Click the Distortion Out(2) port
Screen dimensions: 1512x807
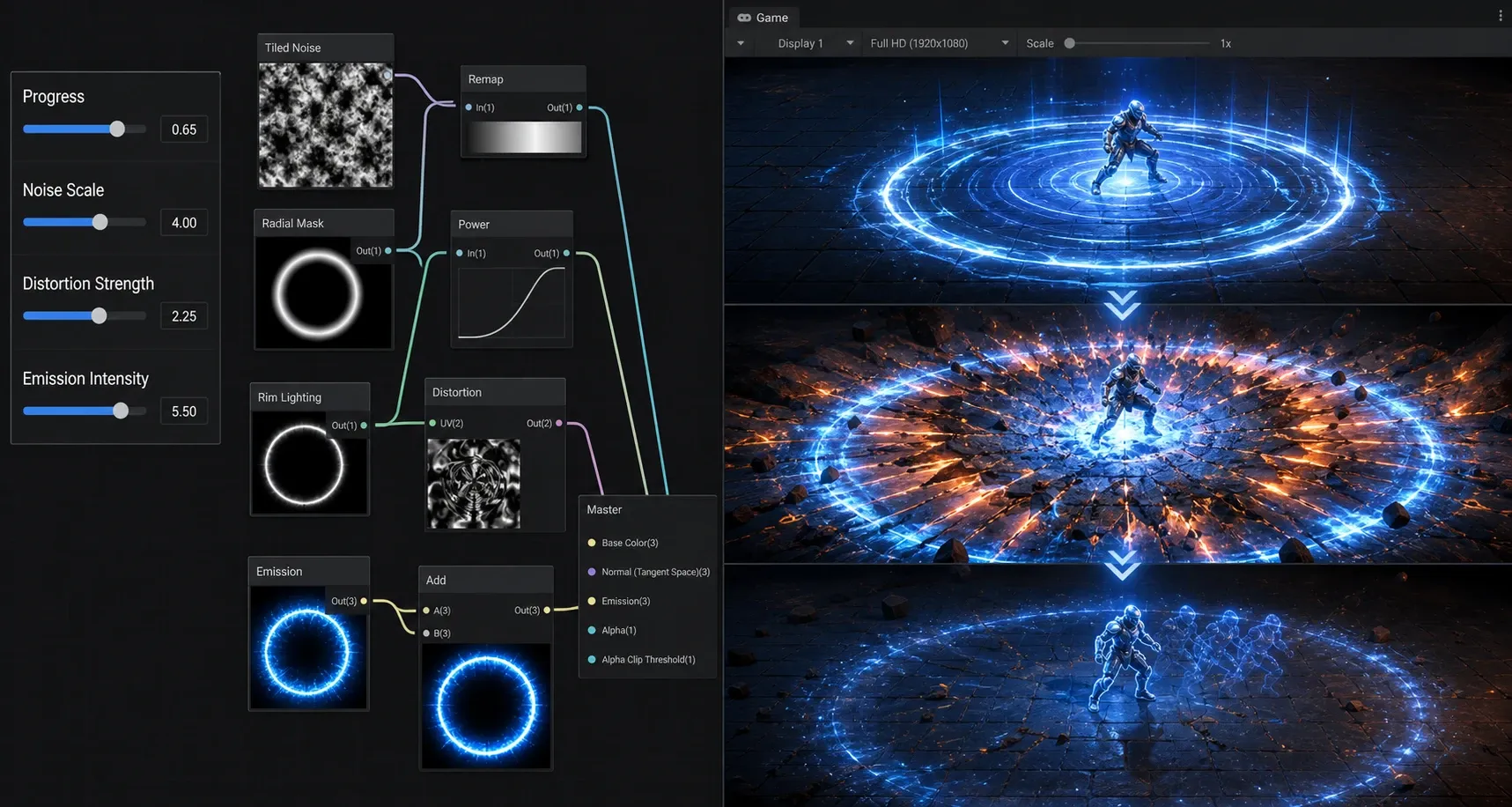(559, 424)
